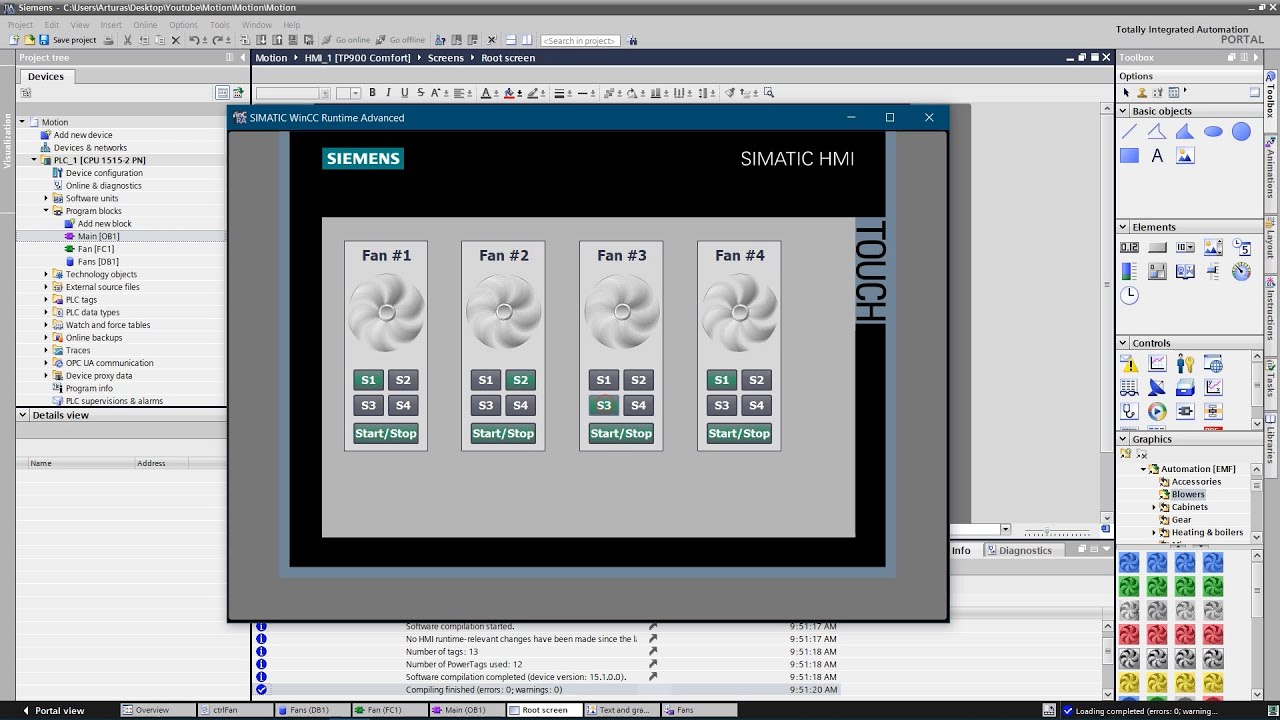Expand the Cabinets graphics folder
Screen dimensions: 1280x720
[1154, 507]
